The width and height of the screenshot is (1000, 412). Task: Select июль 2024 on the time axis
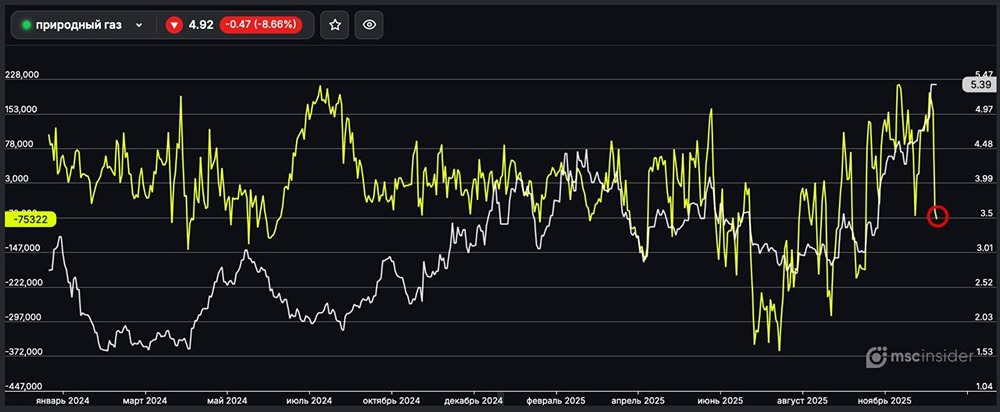point(310,400)
